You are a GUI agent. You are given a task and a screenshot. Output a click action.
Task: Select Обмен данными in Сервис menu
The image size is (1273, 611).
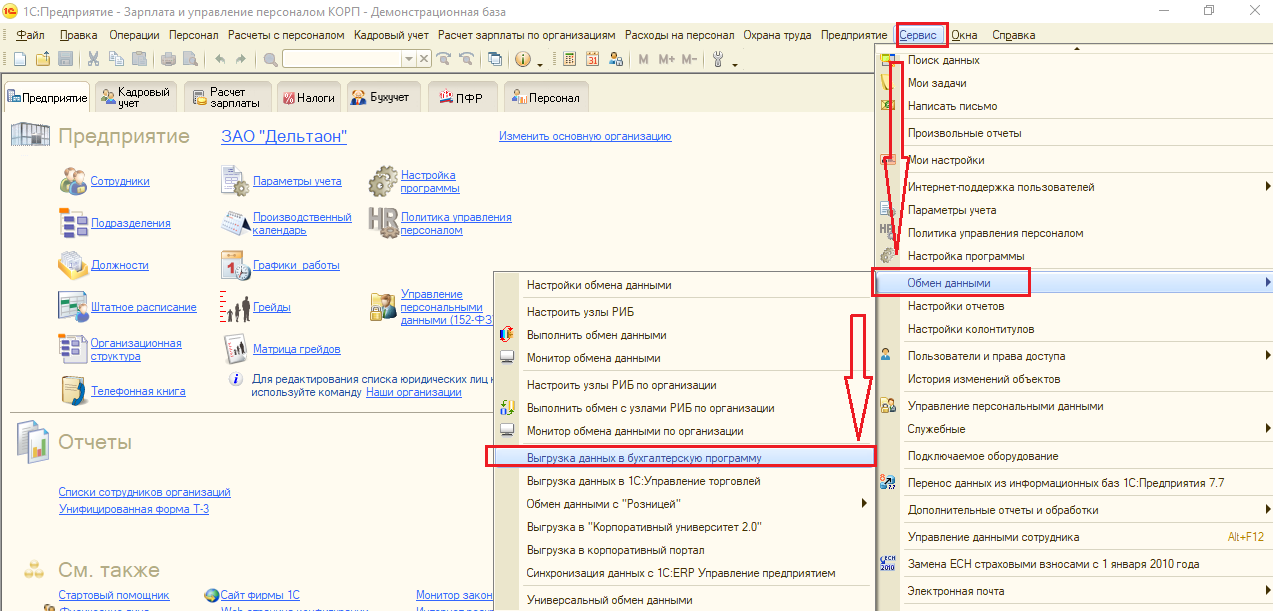(1073, 283)
